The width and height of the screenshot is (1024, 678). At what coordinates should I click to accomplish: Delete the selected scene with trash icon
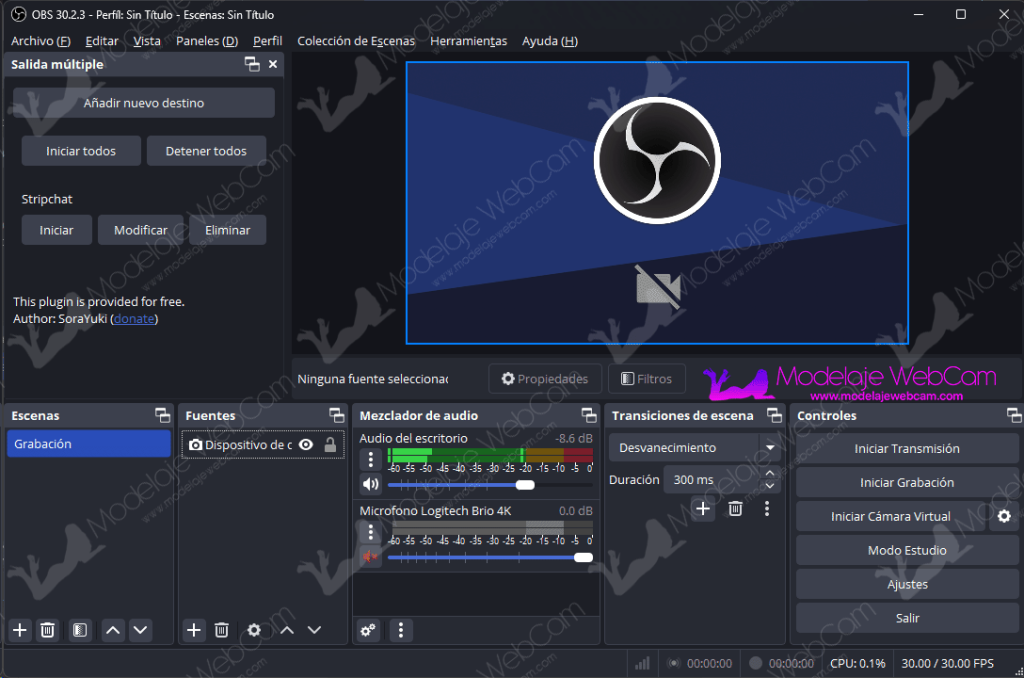tap(47, 630)
